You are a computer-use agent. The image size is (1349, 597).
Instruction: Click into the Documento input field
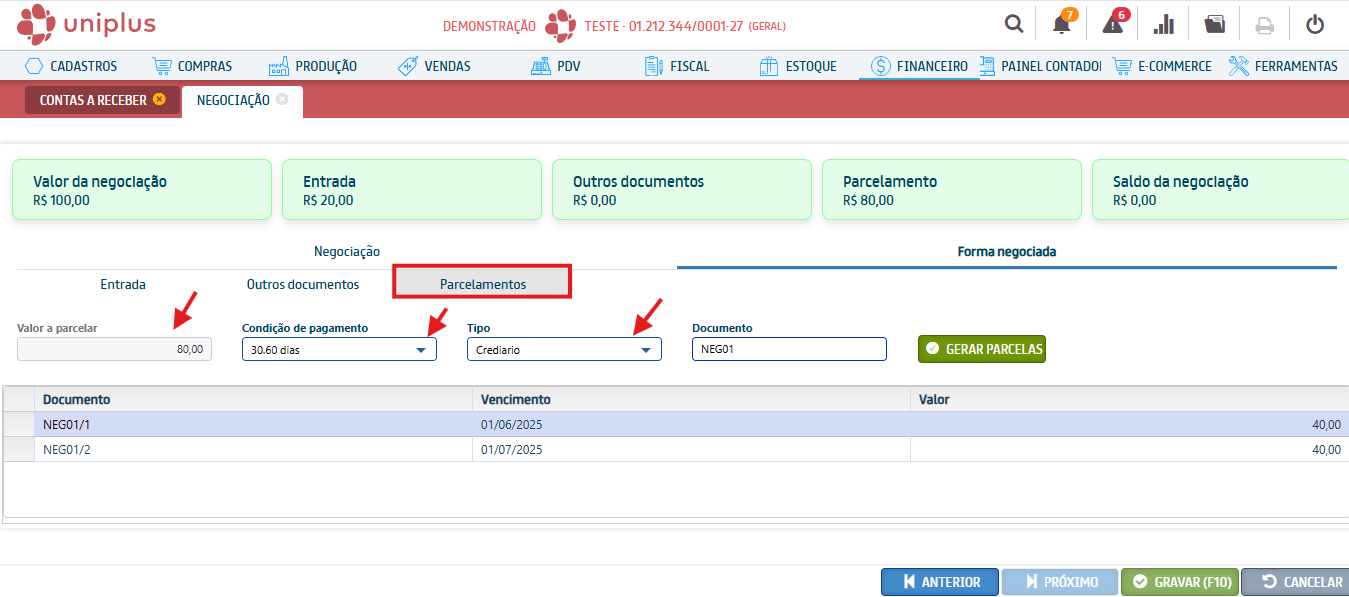click(788, 349)
